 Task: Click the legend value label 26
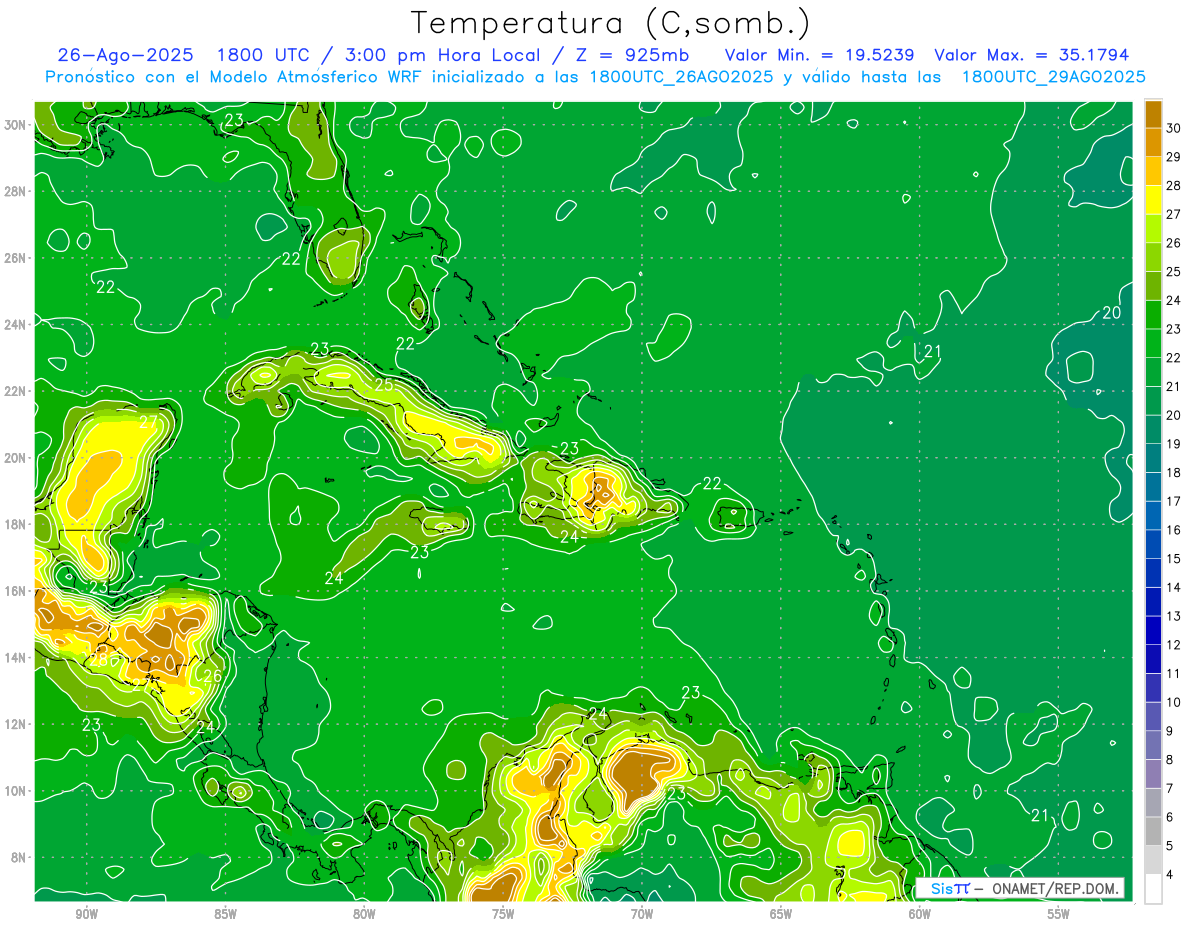[x=1173, y=243]
